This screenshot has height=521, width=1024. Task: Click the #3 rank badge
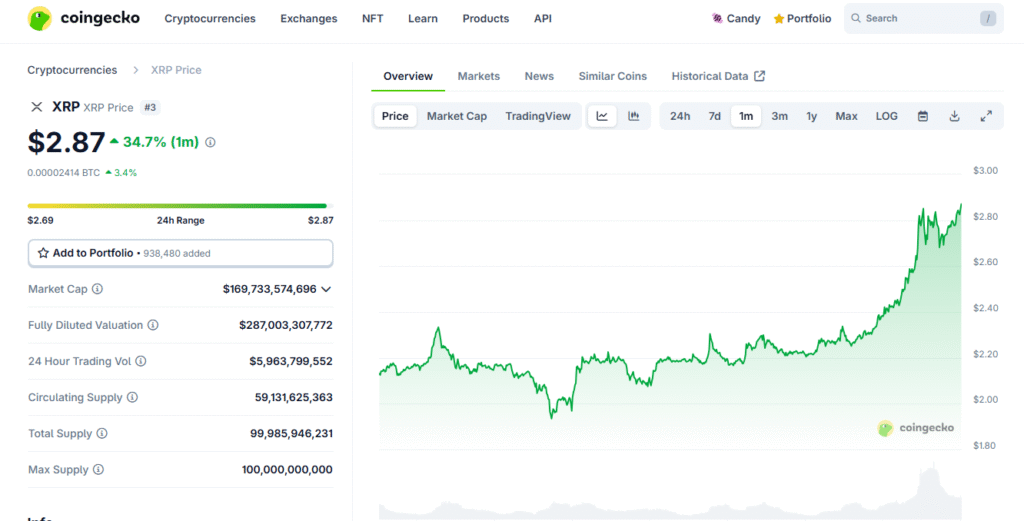pyautogui.click(x=150, y=107)
